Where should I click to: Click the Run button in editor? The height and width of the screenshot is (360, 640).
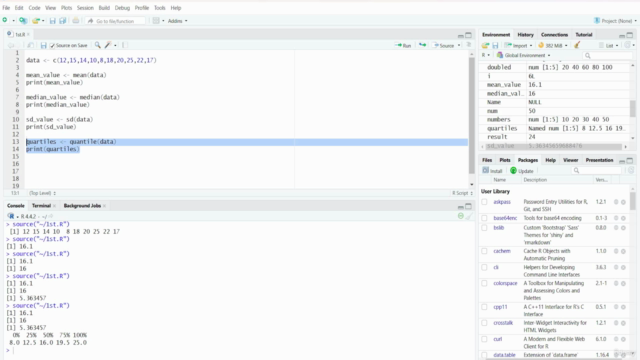pos(403,45)
